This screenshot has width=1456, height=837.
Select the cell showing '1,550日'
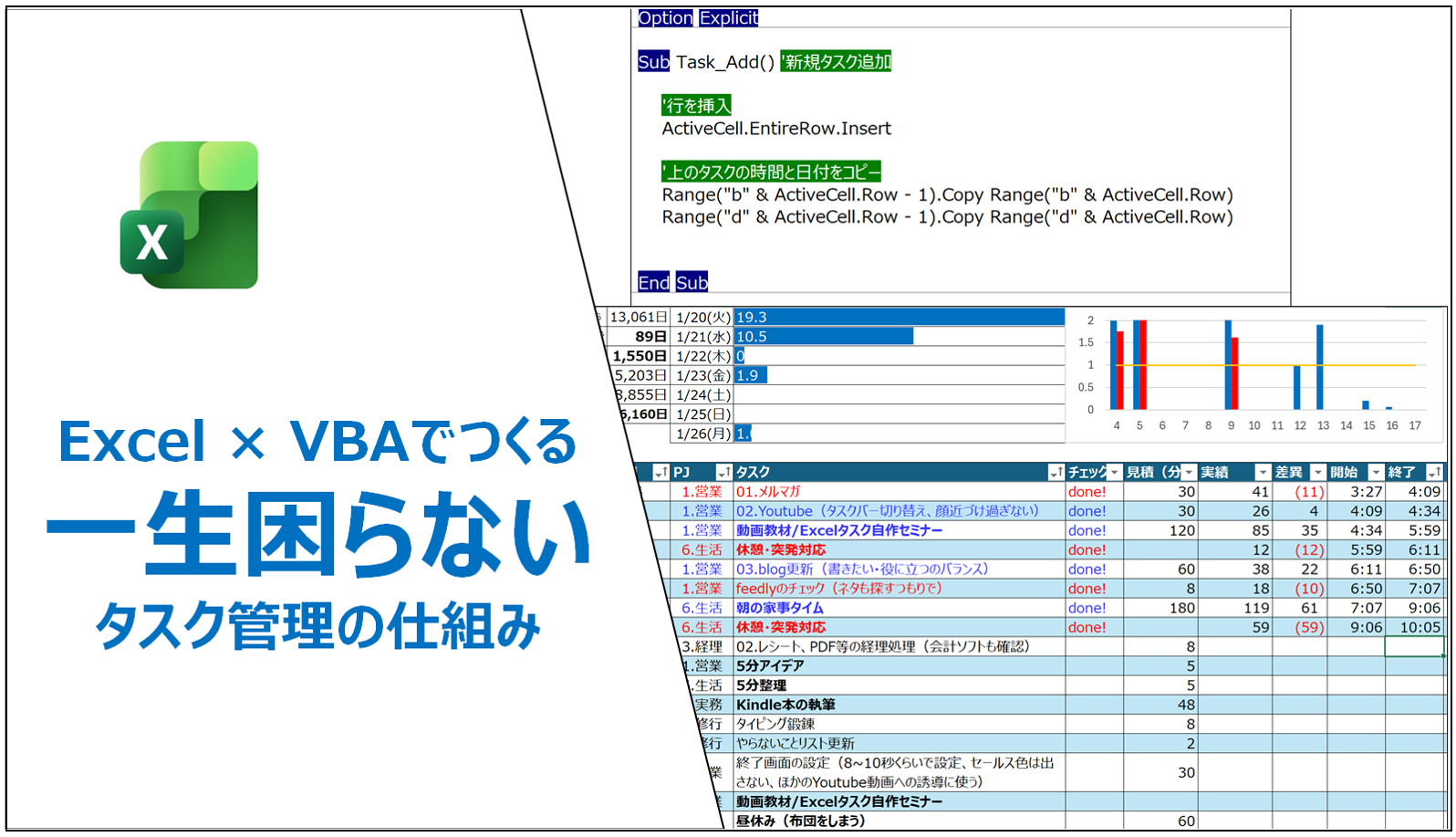638,356
